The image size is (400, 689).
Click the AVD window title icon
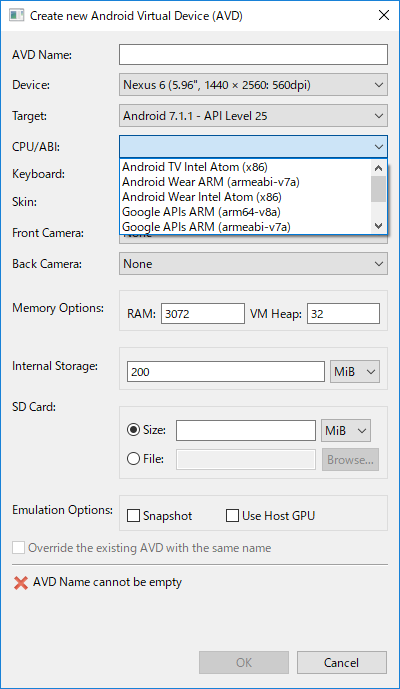coord(17,15)
